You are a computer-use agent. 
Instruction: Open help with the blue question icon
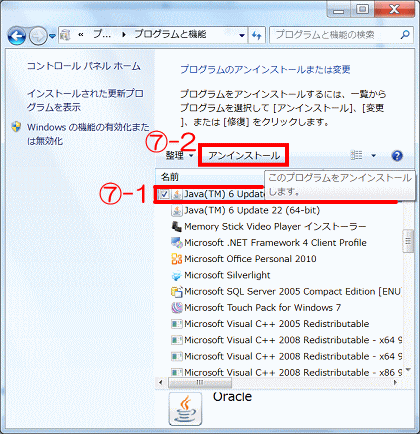(397, 155)
